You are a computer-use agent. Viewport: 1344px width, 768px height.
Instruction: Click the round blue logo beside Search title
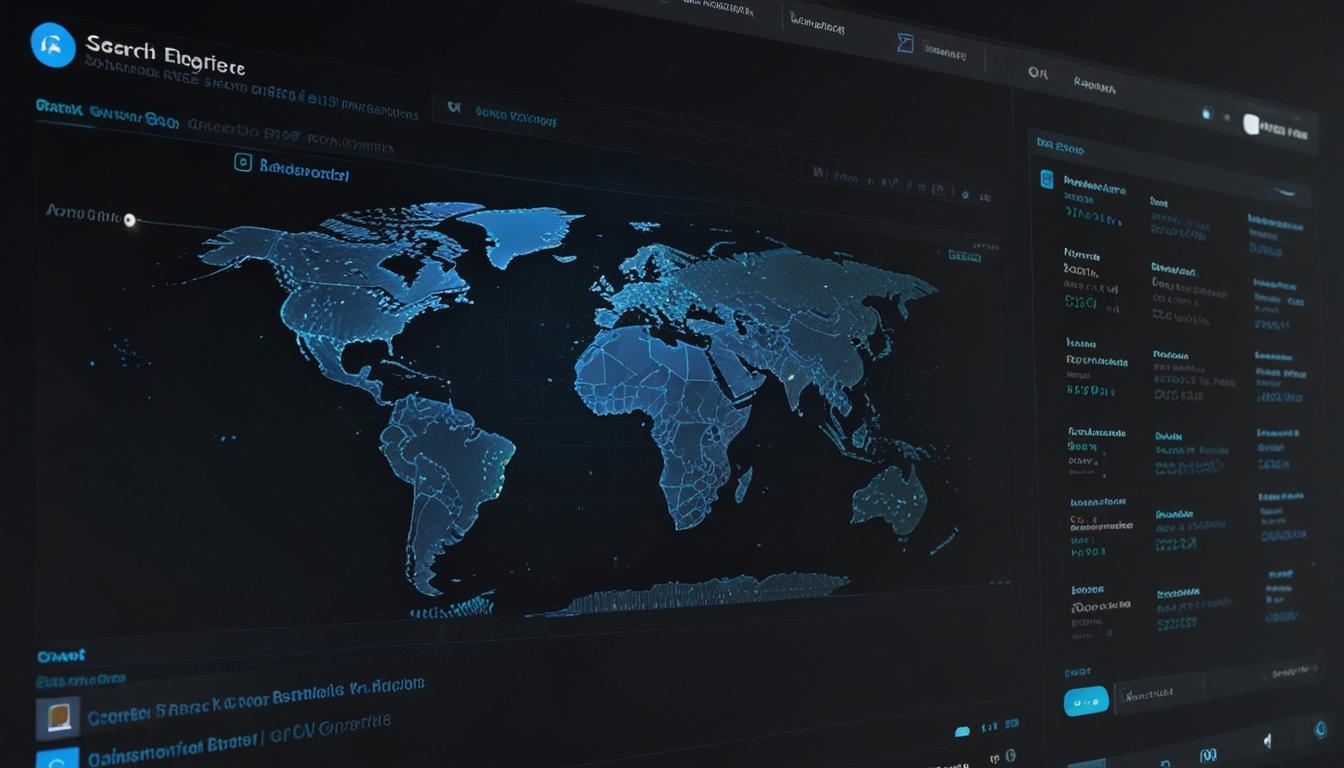(53, 45)
